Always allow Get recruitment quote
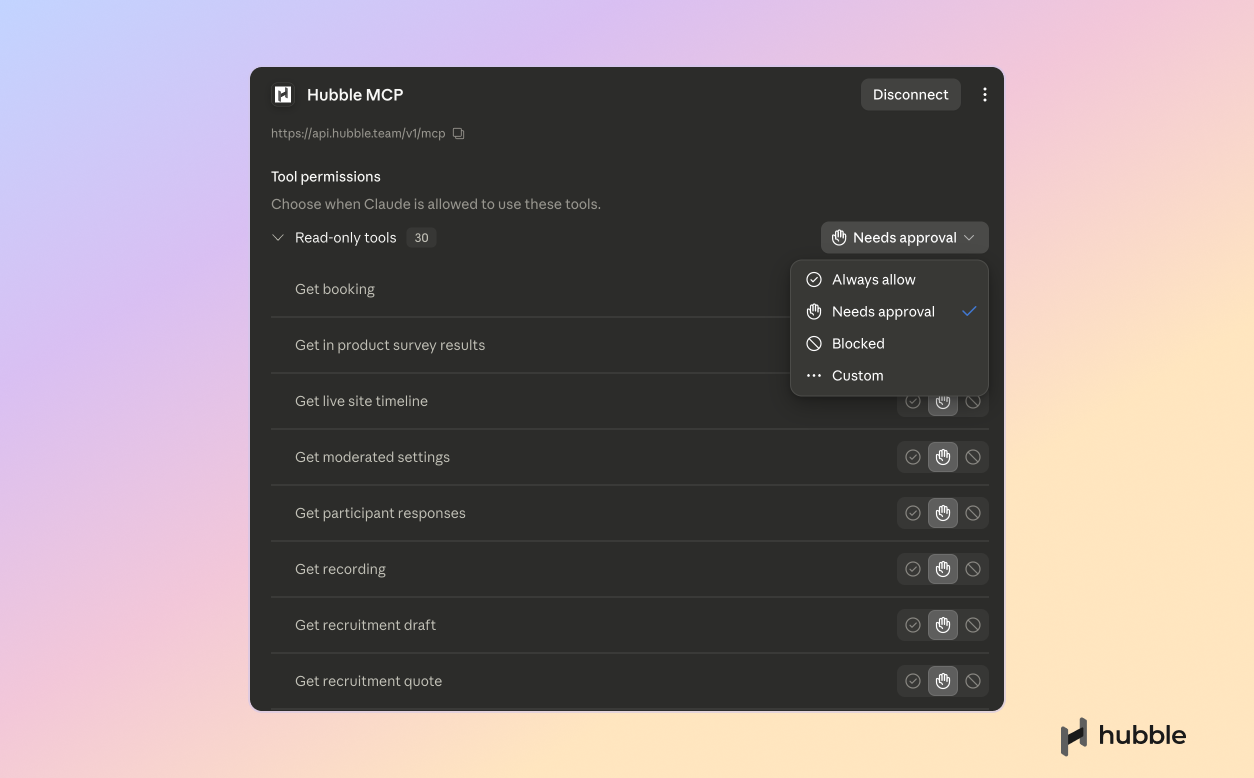This screenshot has width=1254, height=778. click(913, 681)
